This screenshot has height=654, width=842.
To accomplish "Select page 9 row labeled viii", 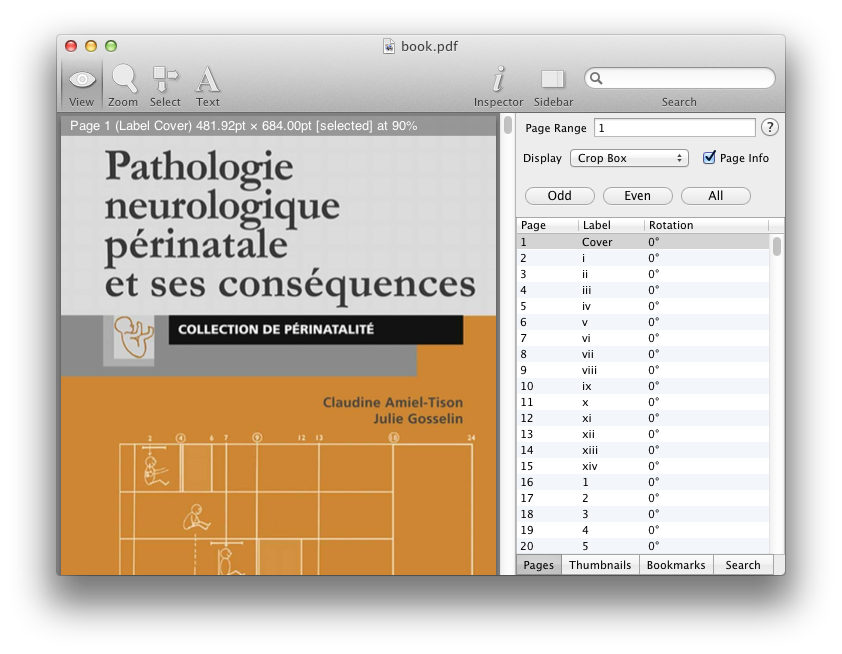I will coord(643,370).
